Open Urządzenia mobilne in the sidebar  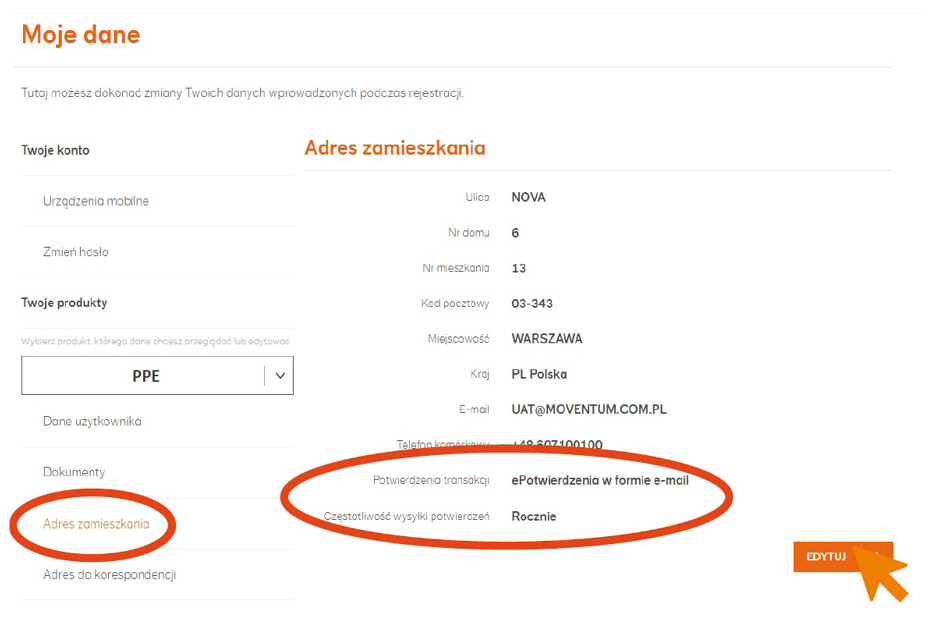[x=96, y=201]
